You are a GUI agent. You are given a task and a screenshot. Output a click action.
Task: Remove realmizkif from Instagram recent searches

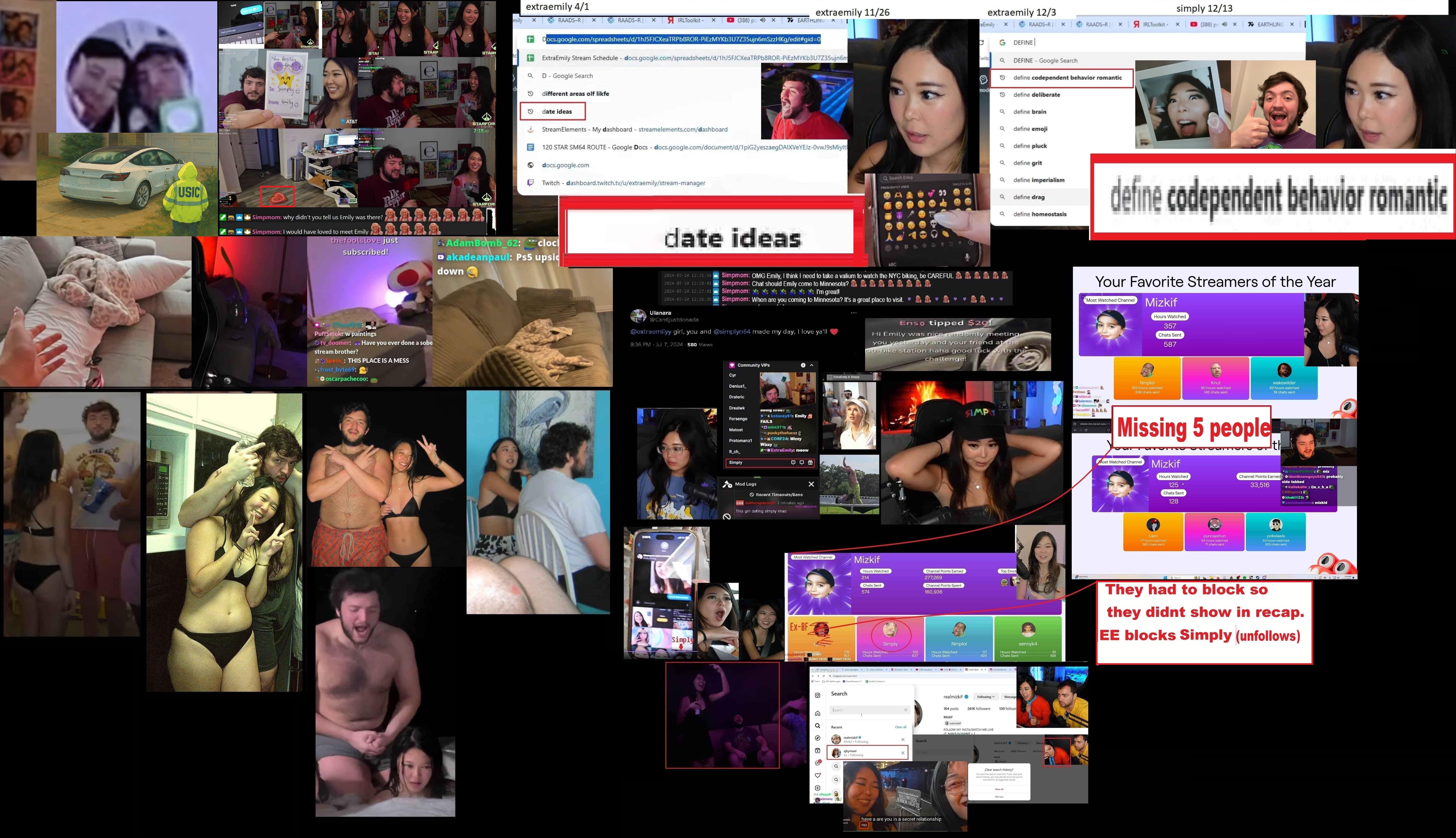[903, 740]
